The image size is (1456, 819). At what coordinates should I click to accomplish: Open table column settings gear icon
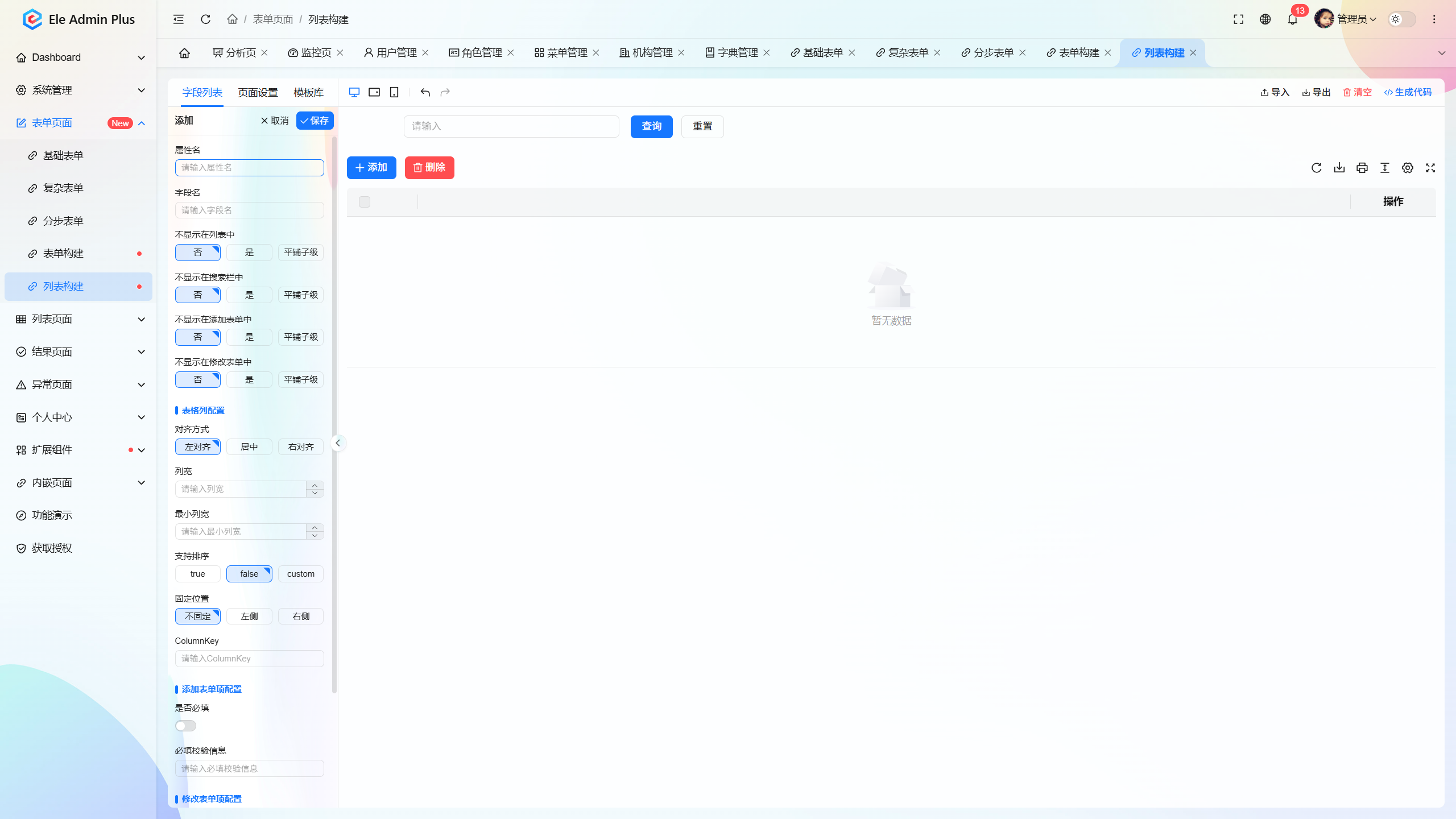click(x=1407, y=168)
